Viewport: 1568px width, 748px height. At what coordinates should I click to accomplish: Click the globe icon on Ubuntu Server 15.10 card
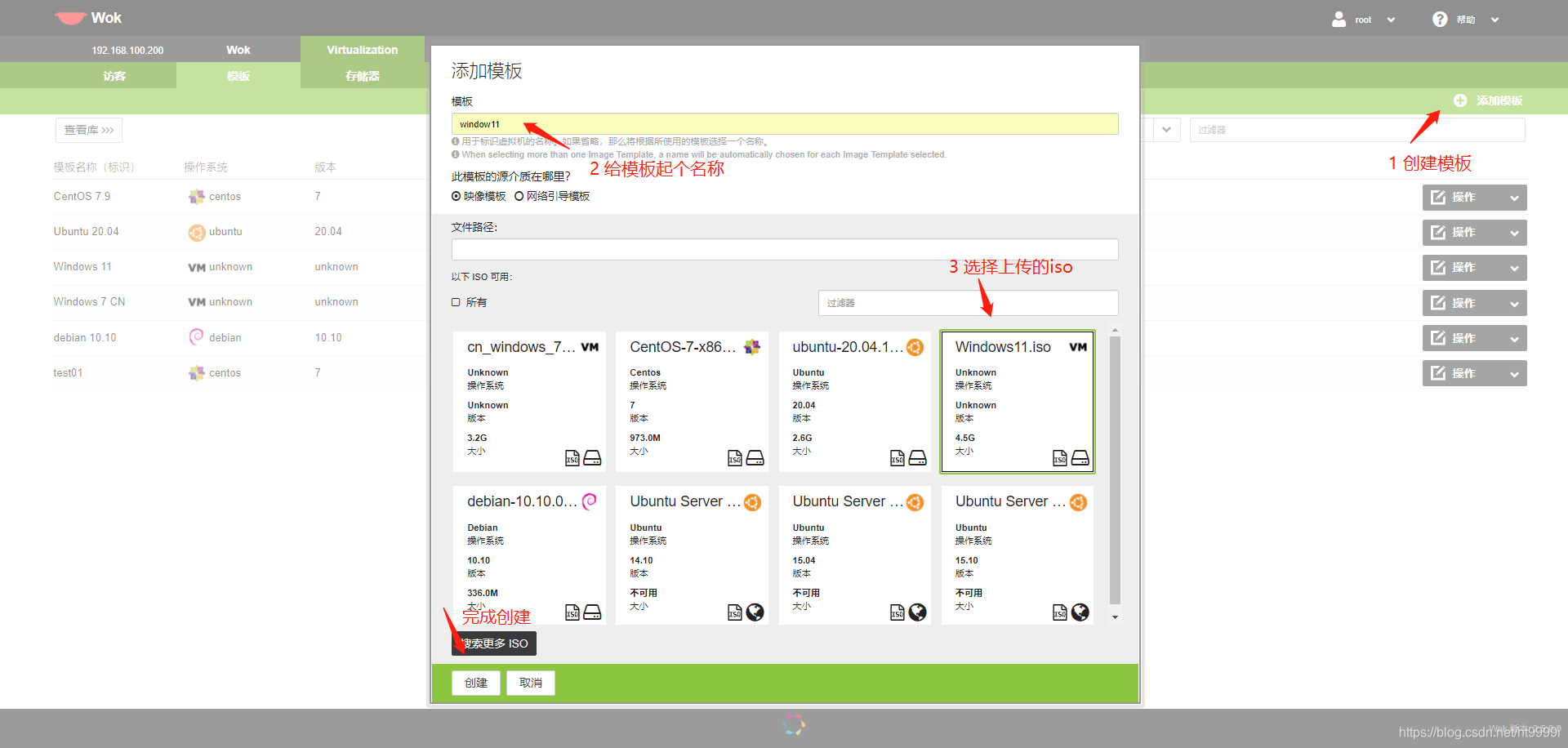point(1080,612)
